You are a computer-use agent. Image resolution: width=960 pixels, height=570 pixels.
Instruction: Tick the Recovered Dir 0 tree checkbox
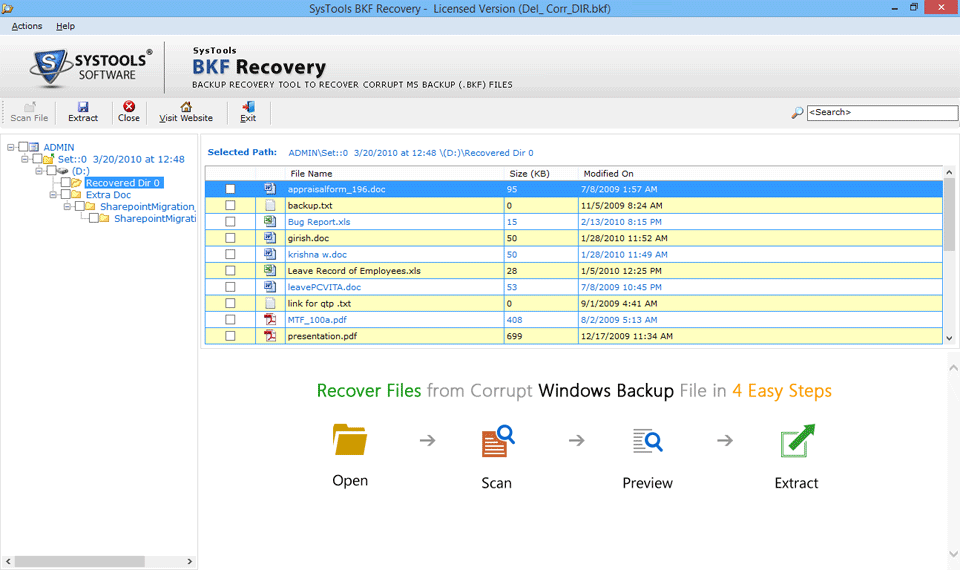tap(66, 182)
